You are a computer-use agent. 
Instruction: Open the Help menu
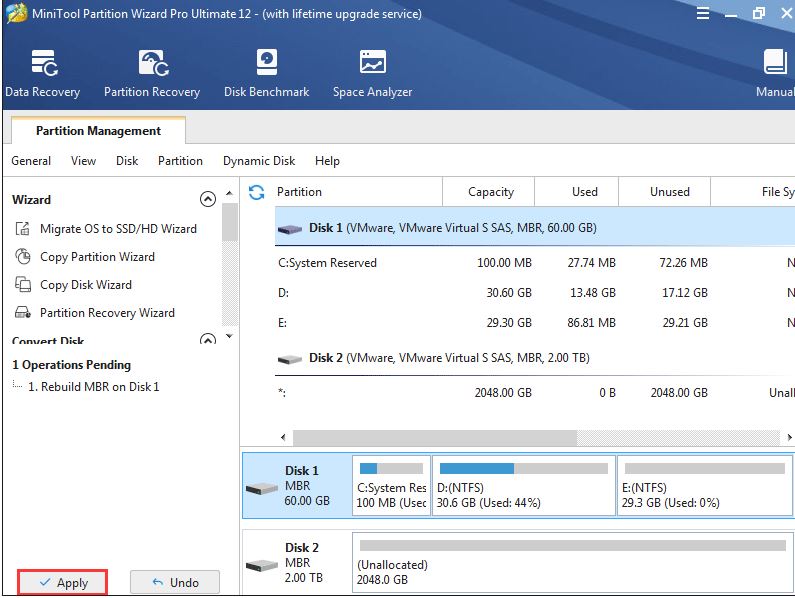327,161
